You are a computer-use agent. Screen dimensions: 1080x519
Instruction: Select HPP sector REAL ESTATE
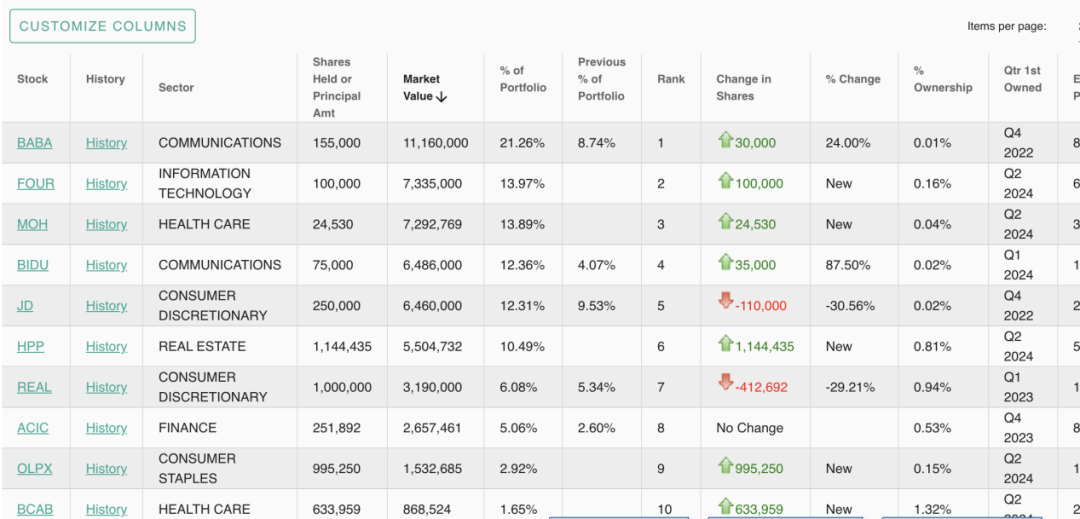click(x=202, y=346)
